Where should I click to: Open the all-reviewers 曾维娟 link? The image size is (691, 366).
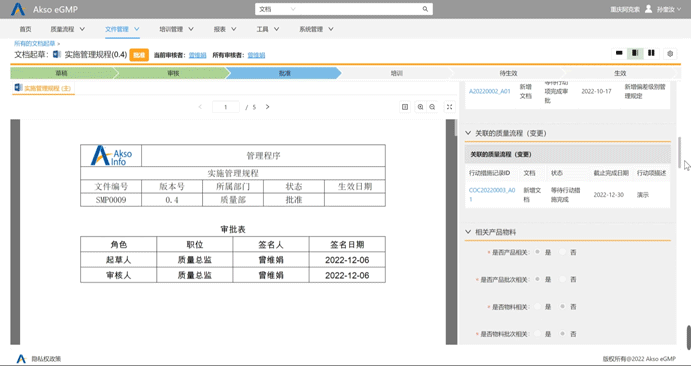tap(256, 55)
